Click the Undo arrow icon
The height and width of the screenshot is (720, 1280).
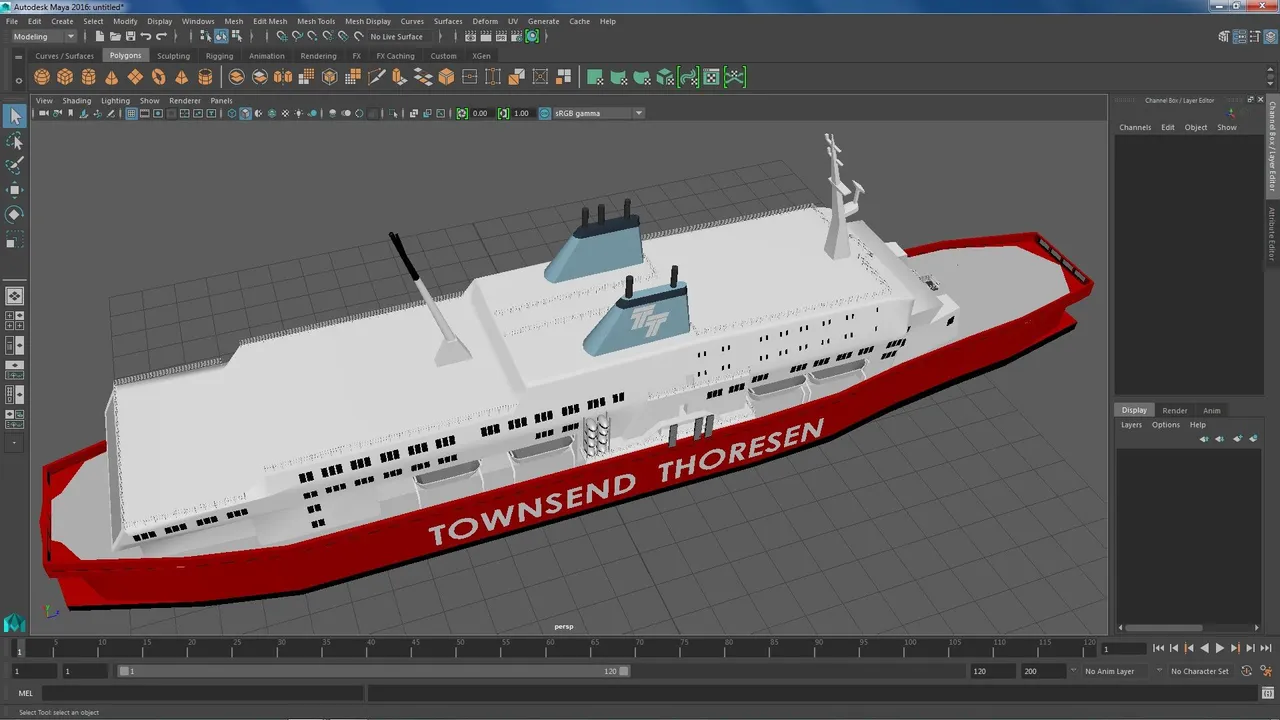click(x=146, y=36)
